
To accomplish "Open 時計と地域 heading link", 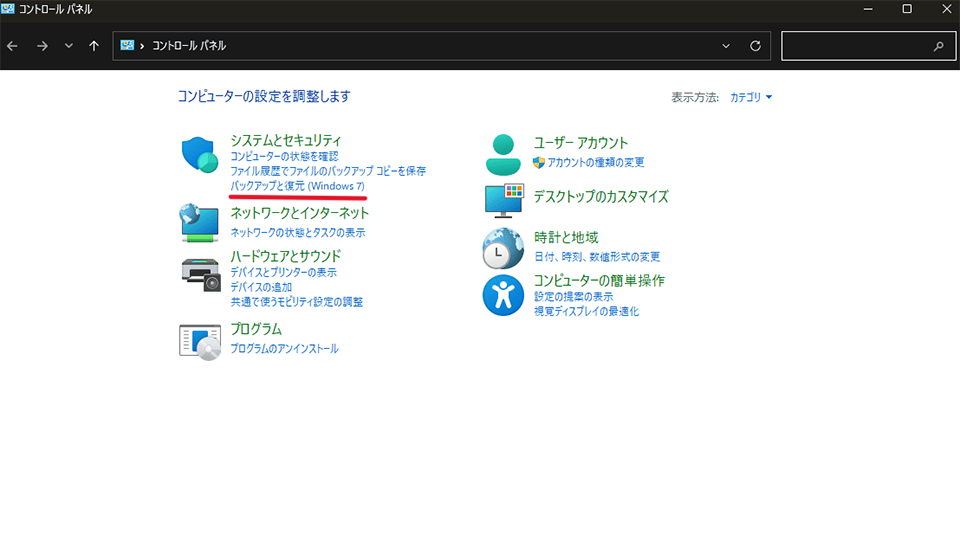I will click(x=566, y=238).
